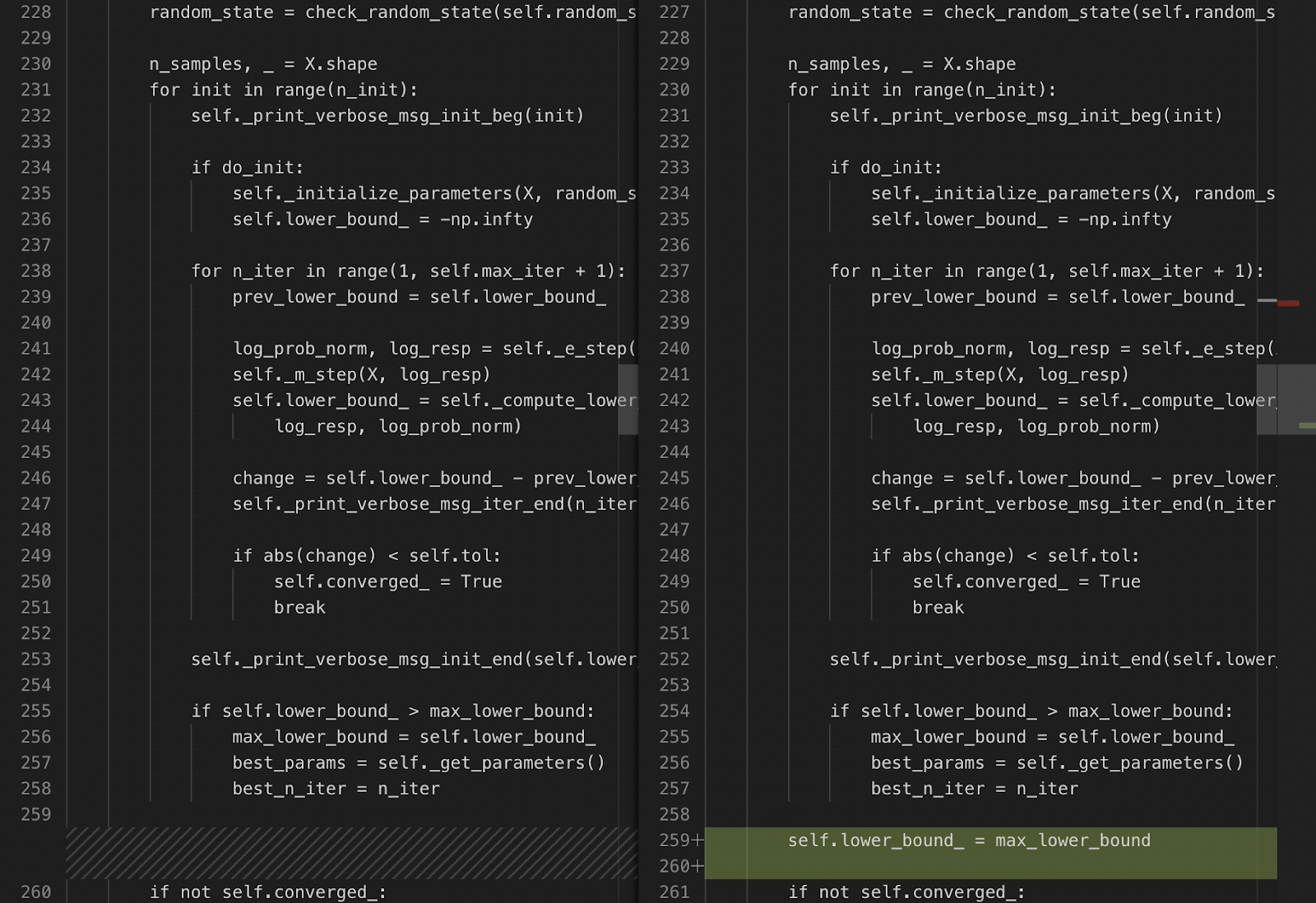
Task: Click 'n_samples, _ = X.shape' on right line 229
Action: [901, 64]
